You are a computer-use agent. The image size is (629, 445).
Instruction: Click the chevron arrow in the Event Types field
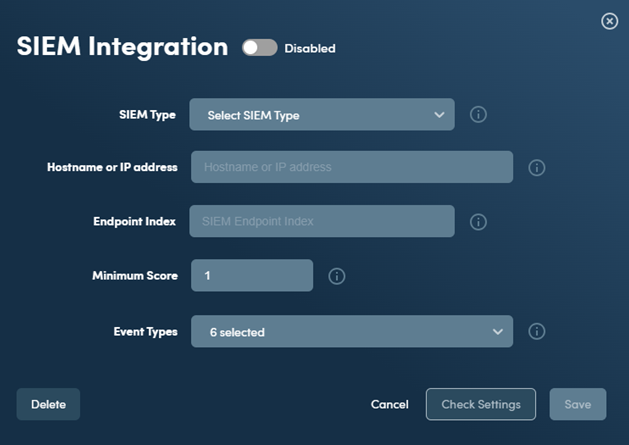tap(498, 332)
